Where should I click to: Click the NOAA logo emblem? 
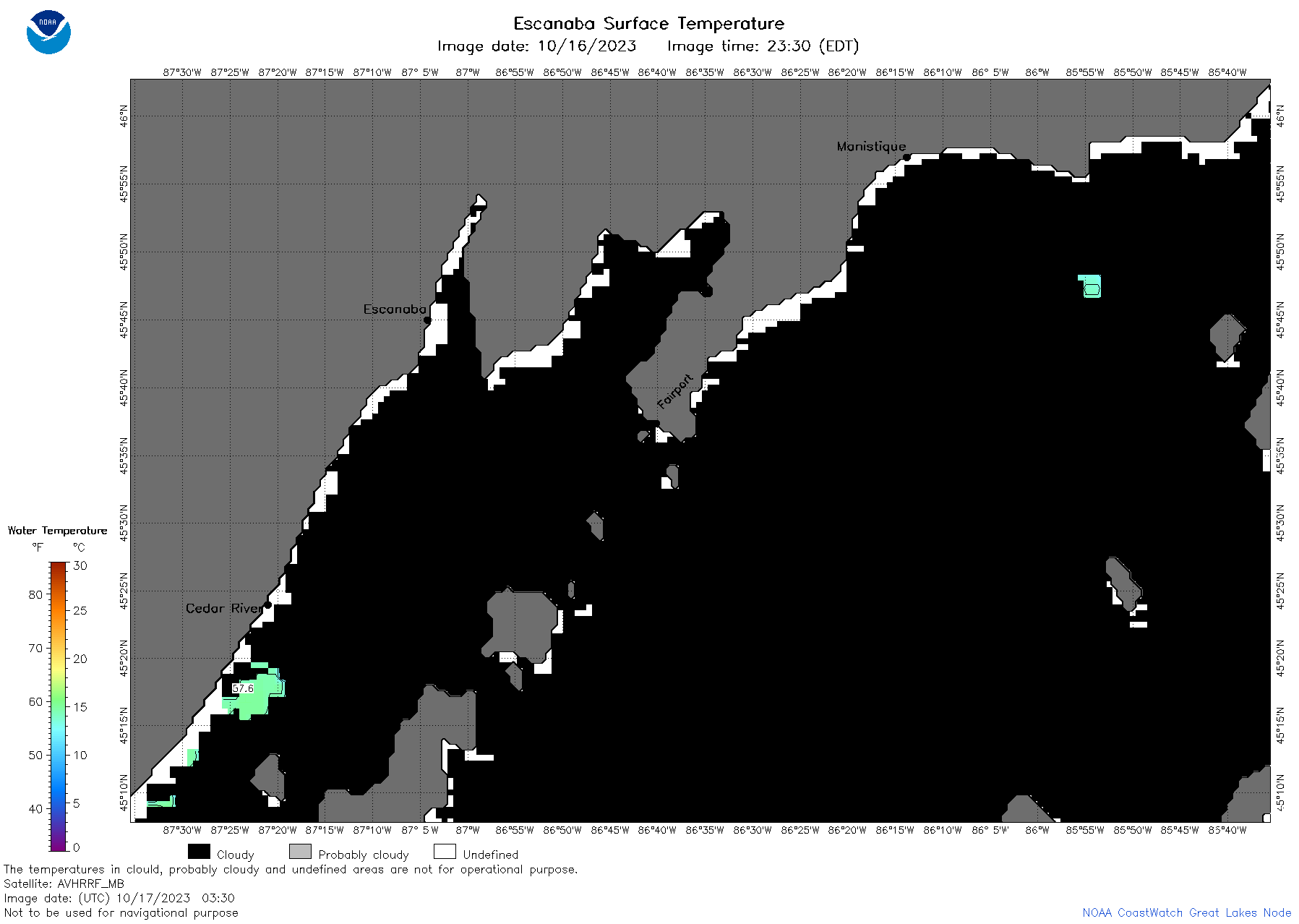48,32
